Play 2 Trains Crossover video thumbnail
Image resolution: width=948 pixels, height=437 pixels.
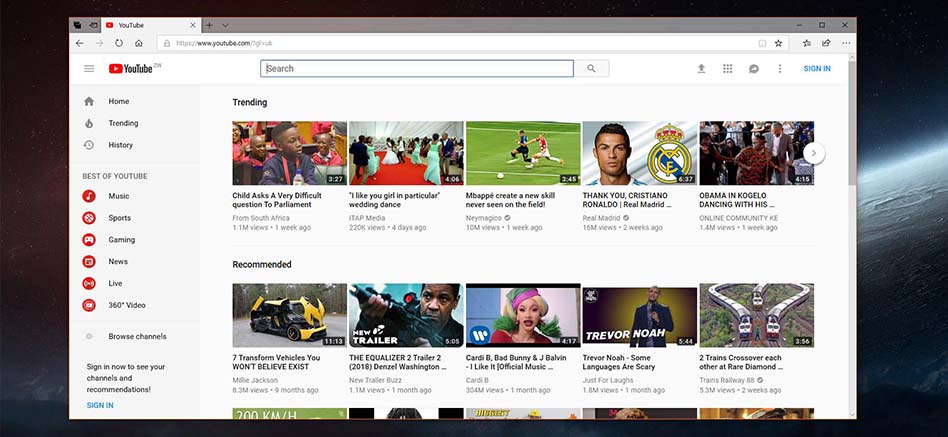[756, 315]
